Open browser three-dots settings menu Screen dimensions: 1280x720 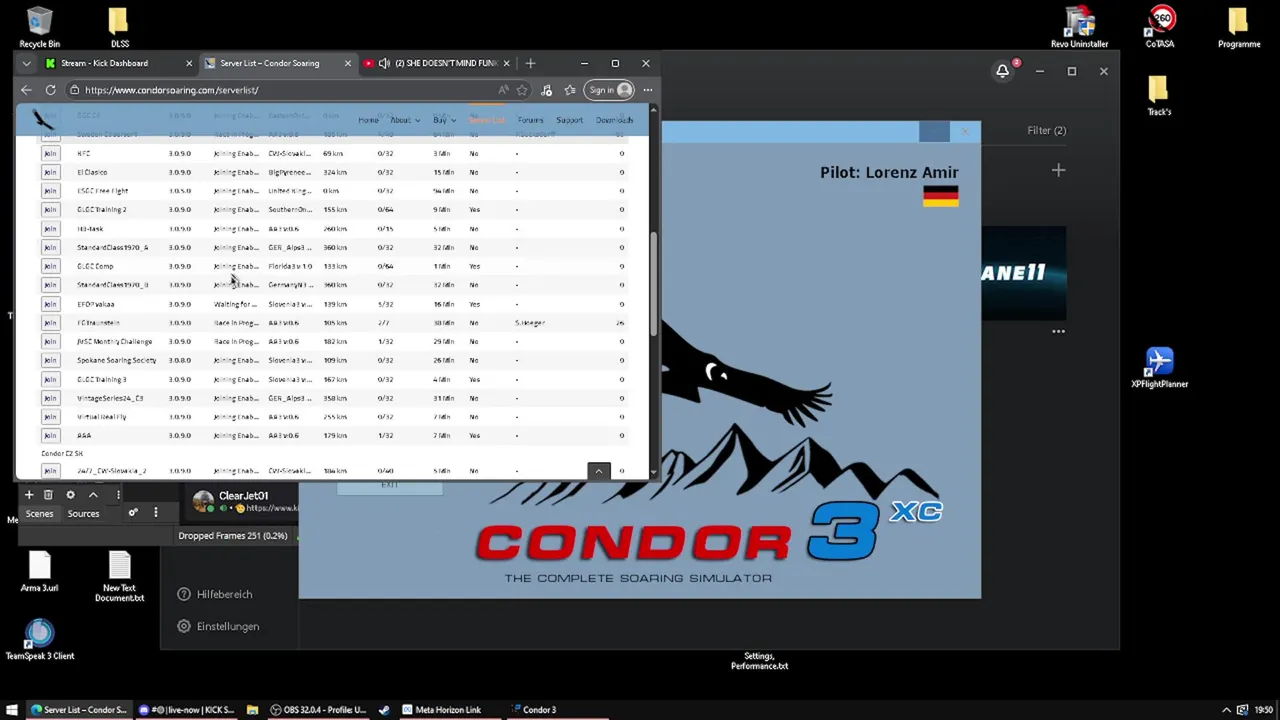(648, 90)
